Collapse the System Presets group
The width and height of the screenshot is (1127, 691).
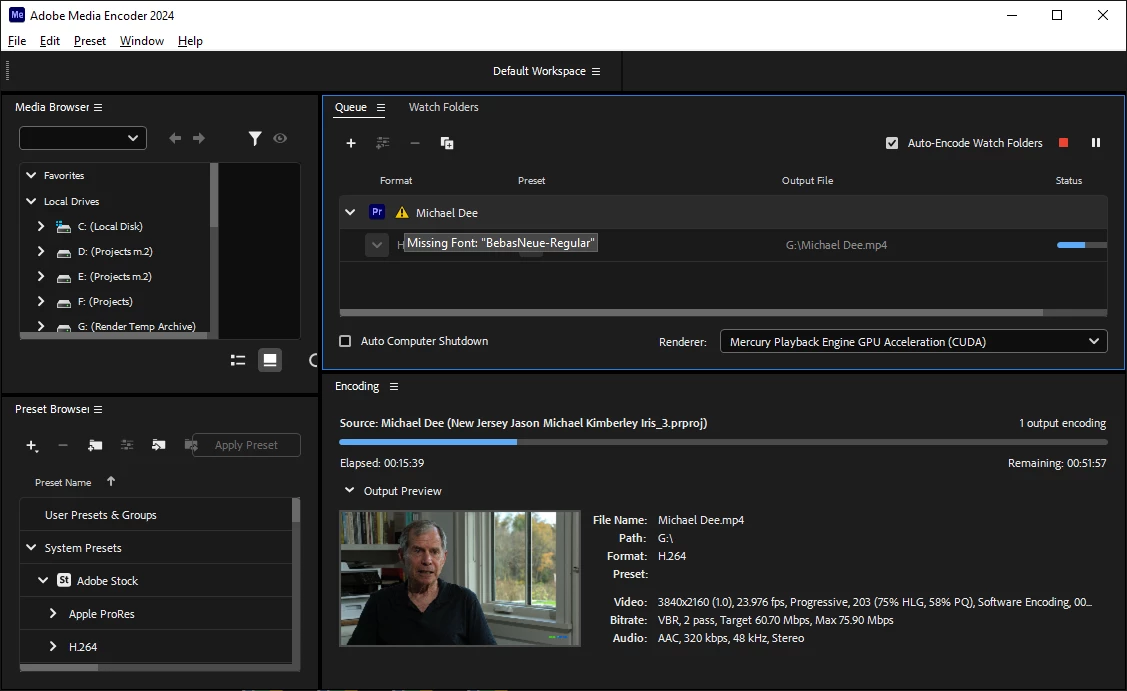pos(31,547)
